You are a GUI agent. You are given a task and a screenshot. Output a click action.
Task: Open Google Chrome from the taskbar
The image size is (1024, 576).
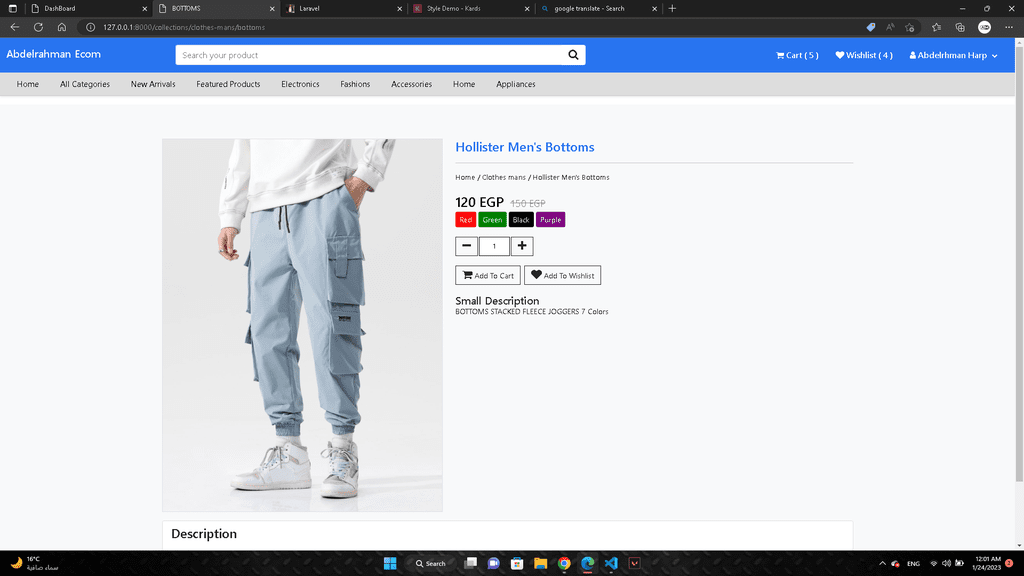point(564,564)
